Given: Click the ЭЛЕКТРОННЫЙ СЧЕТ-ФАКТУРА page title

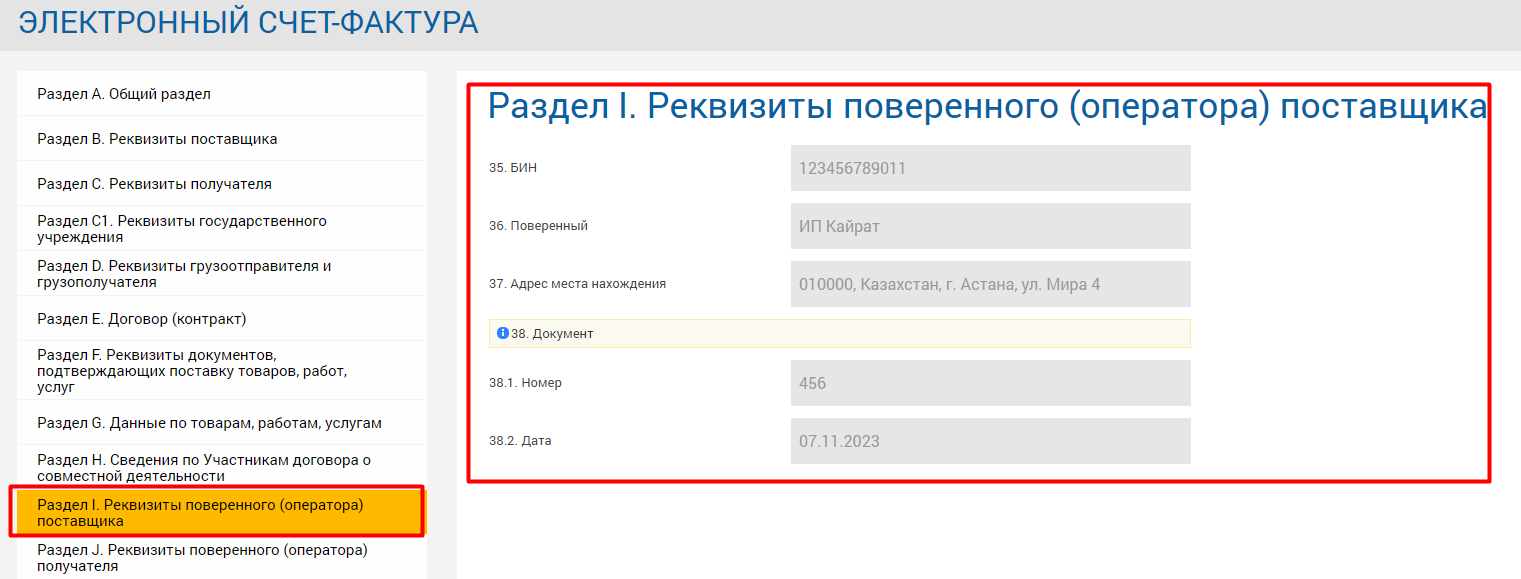Looking at the screenshot, I should pyautogui.click(x=248, y=23).
